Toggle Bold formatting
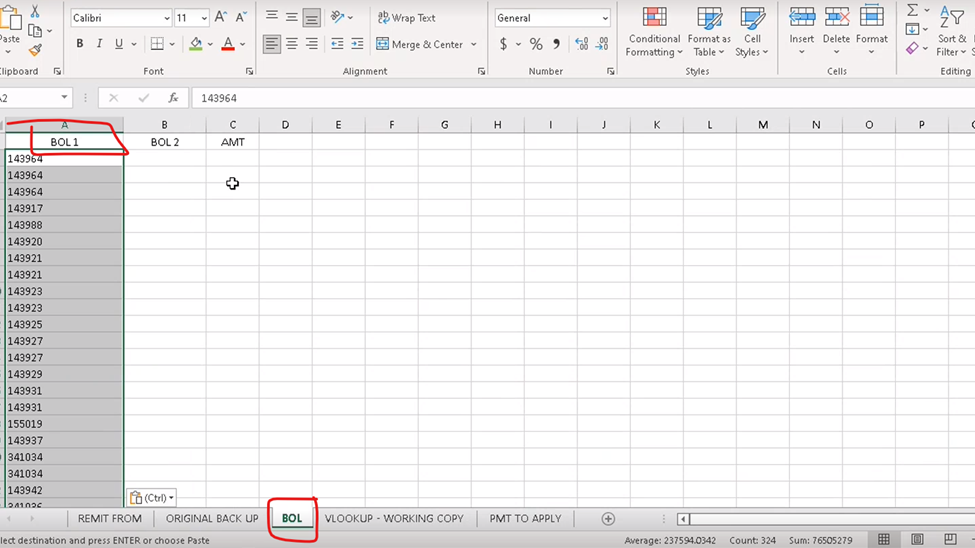This screenshot has height=548, width=975. (x=80, y=44)
